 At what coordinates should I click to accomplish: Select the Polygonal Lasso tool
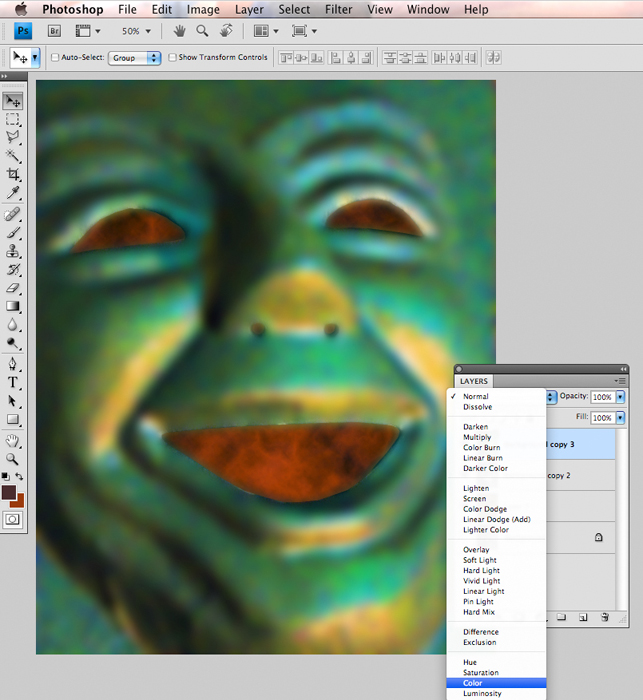(x=13, y=138)
